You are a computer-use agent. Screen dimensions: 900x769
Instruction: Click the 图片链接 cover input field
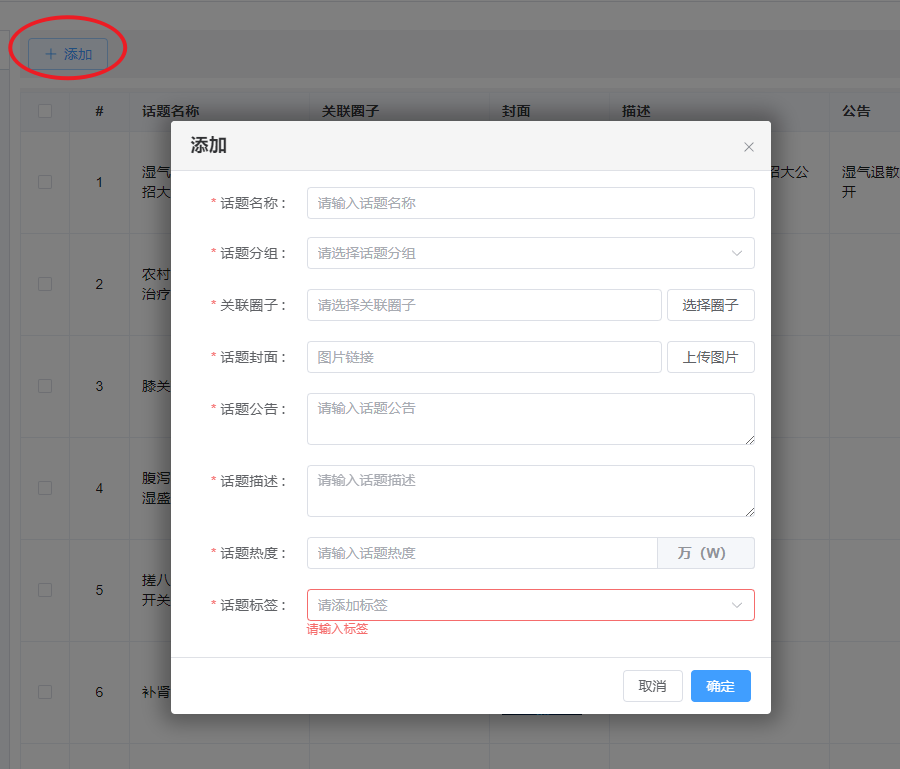click(x=484, y=357)
